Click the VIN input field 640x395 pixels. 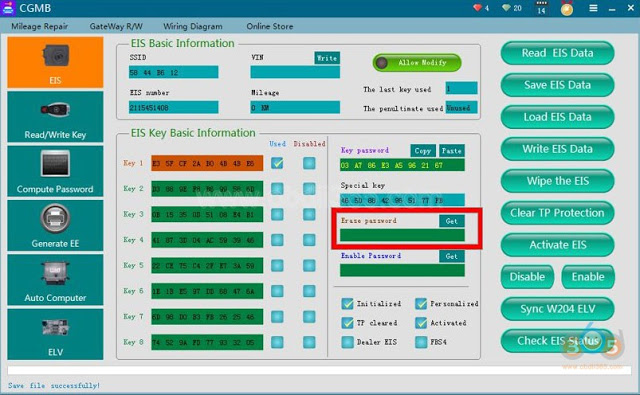tap(295, 72)
